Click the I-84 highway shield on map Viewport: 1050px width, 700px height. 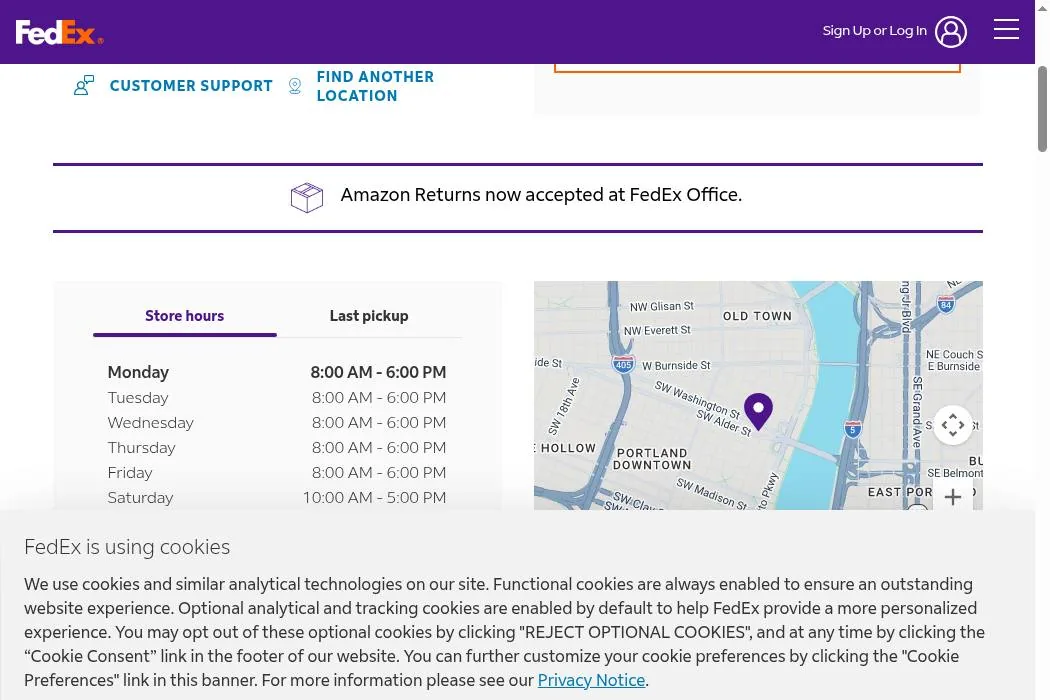(946, 304)
